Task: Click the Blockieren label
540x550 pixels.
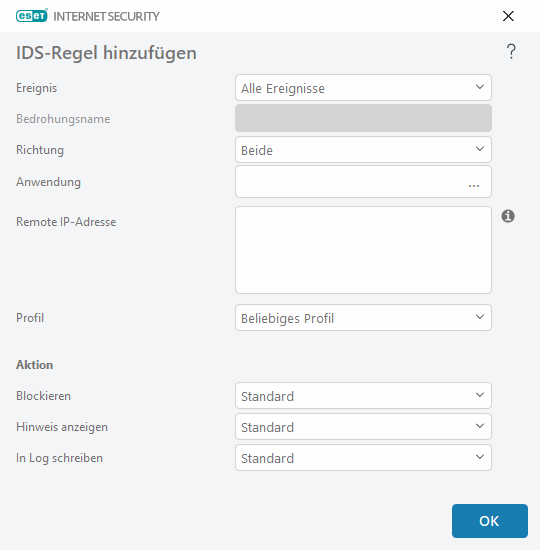Action: click(44, 396)
